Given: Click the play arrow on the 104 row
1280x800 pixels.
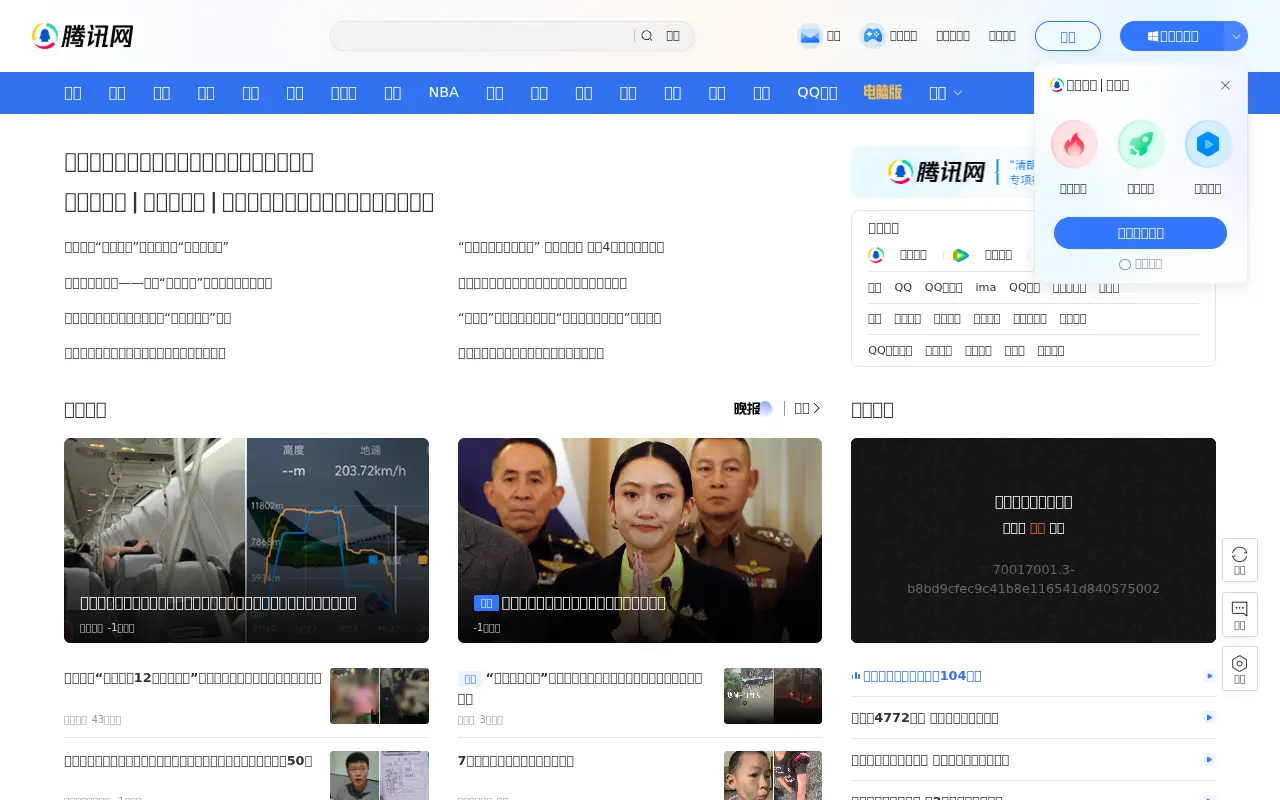Looking at the screenshot, I should 1209,676.
